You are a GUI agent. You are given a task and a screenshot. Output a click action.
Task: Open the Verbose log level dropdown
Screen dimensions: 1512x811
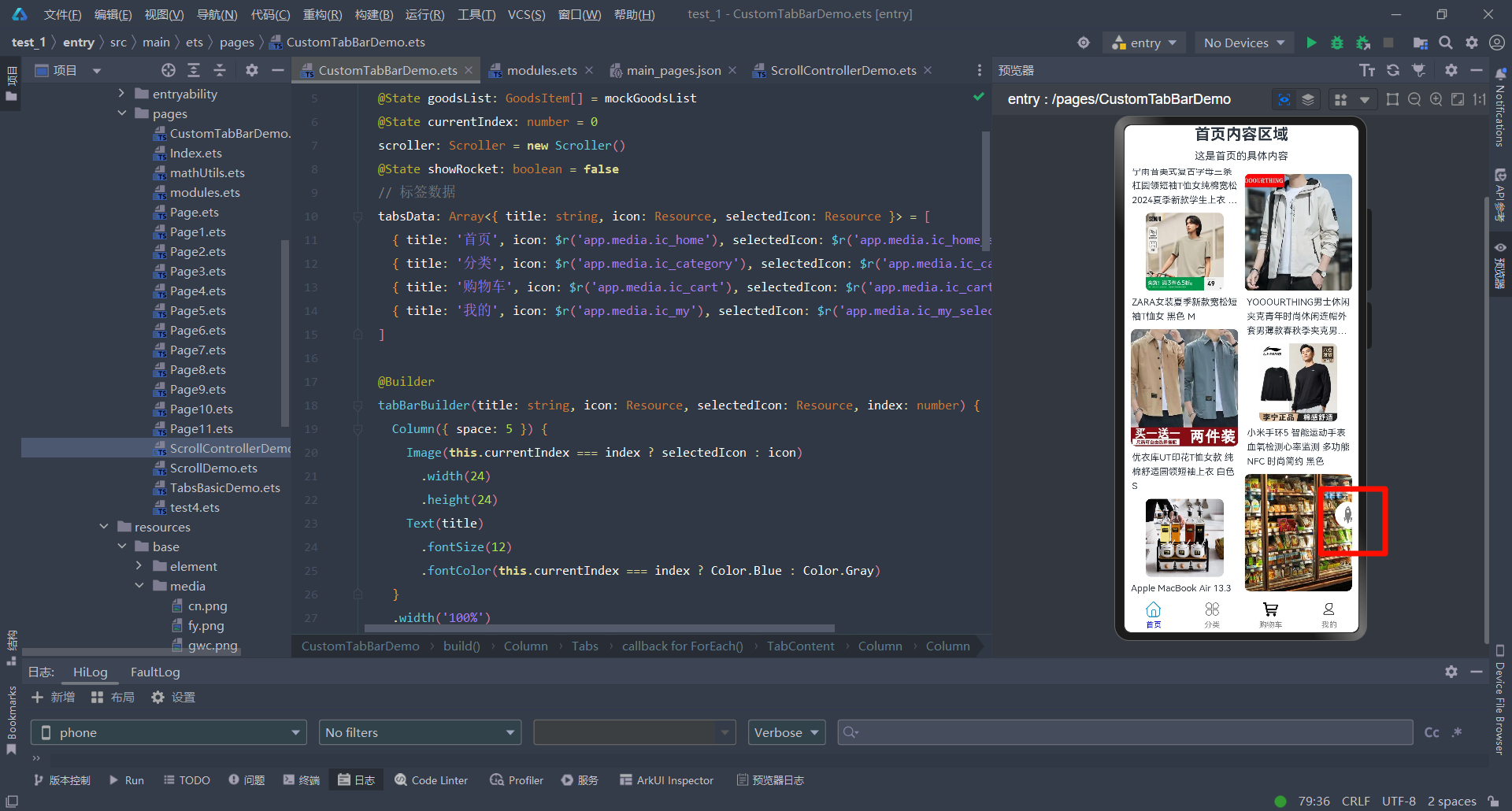coord(786,732)
